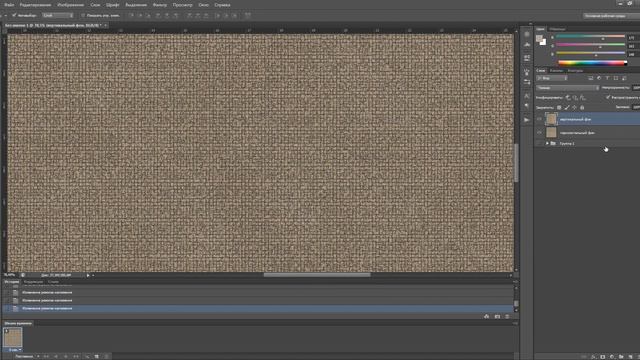Click the canvas horizontal scrollbar
640x360 pixels.
[317, 275]
